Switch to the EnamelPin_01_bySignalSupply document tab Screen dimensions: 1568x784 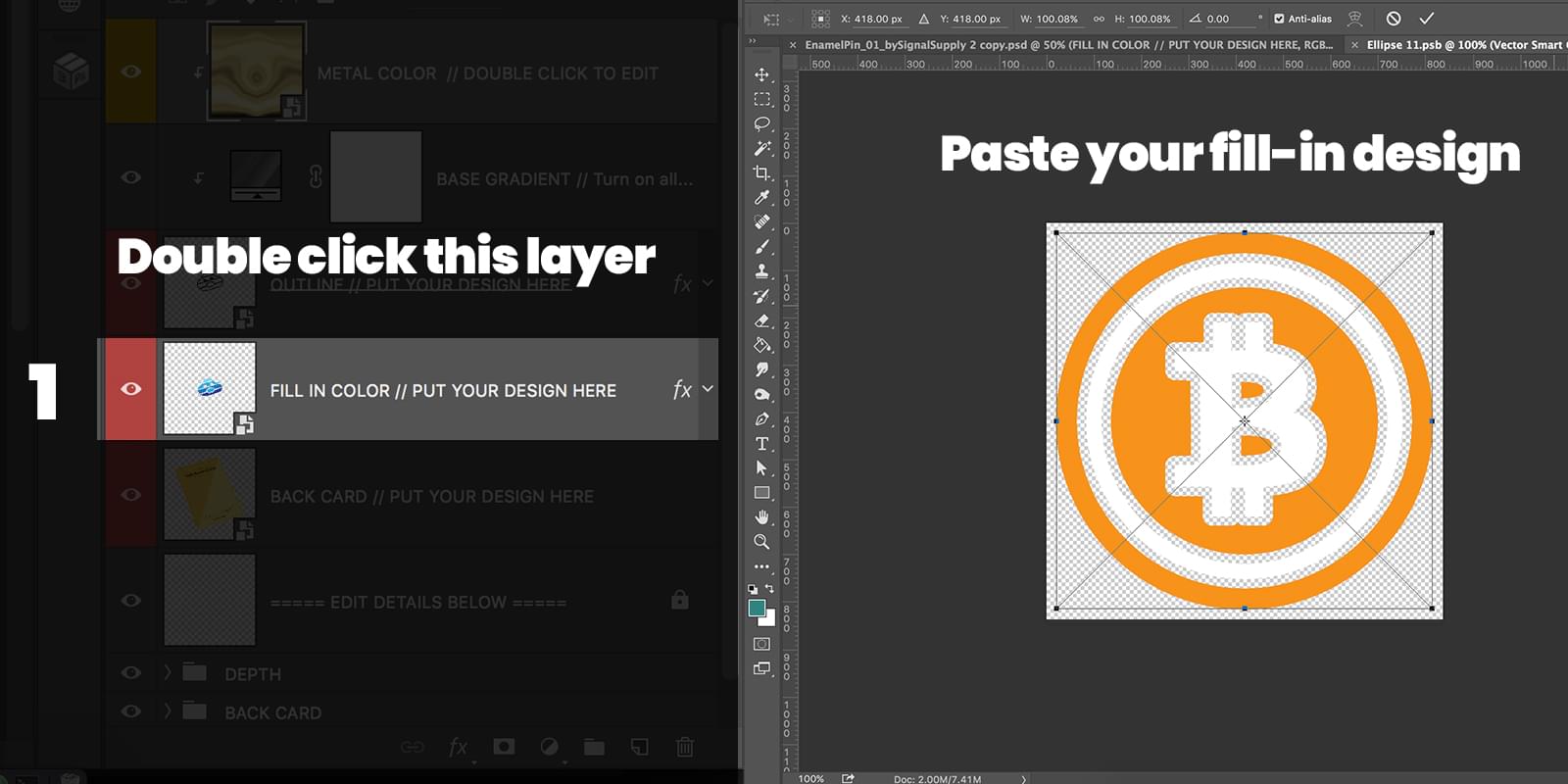pyautogui.click(x=1069, y=45)
